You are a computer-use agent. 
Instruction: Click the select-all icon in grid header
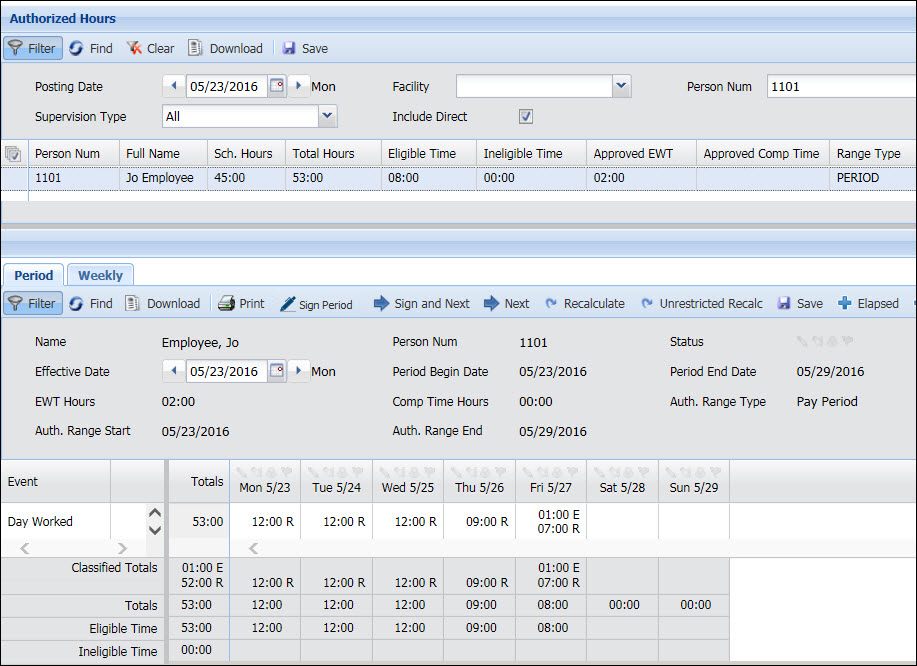pos(14,154)
